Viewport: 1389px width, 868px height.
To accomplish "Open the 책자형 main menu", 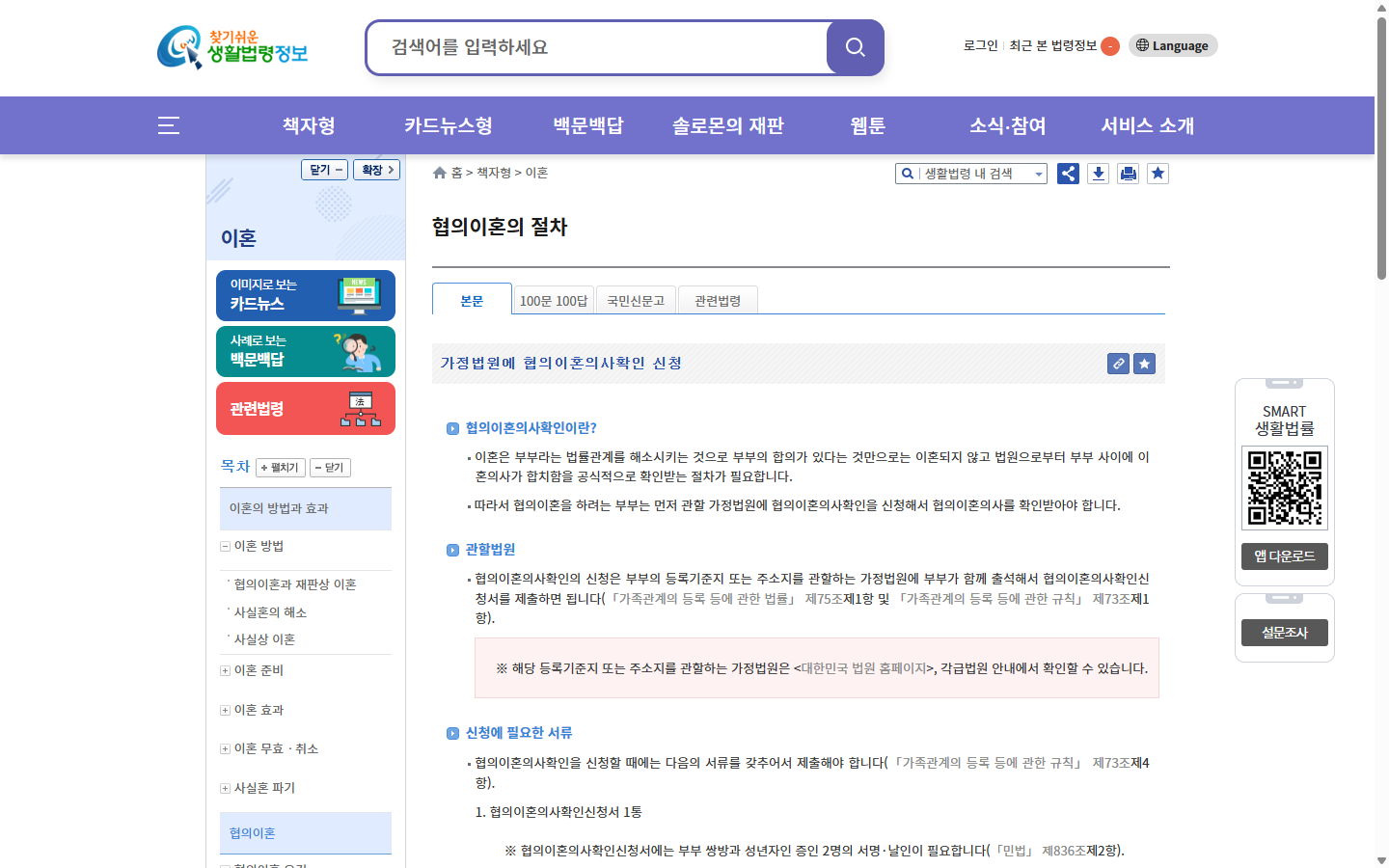I will coord(309,125).
